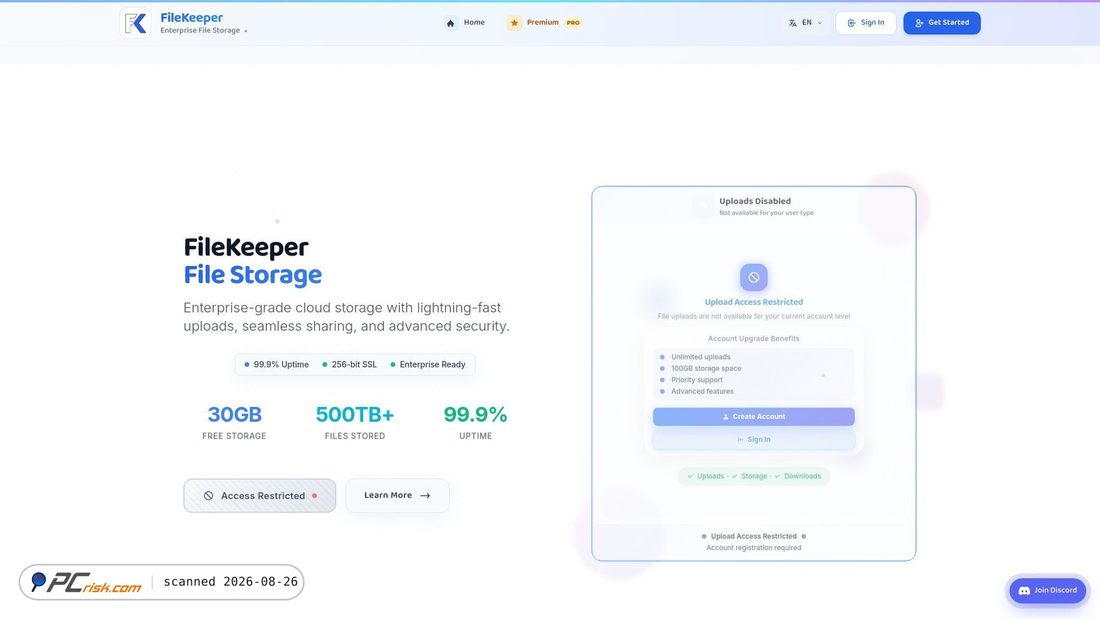Click the Uploads Disabled heading
The height and width of the screenshot is (619, 1100).
755,201
